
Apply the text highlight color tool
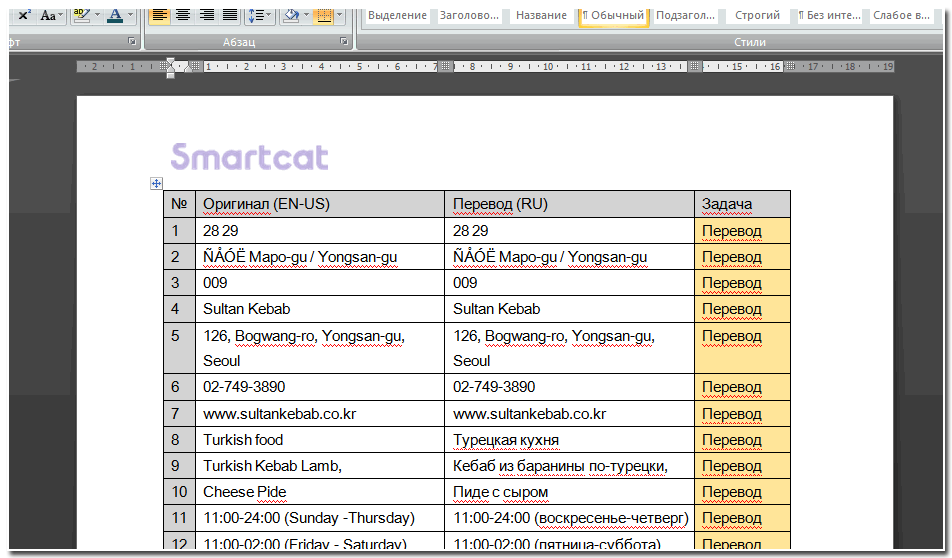81,15
